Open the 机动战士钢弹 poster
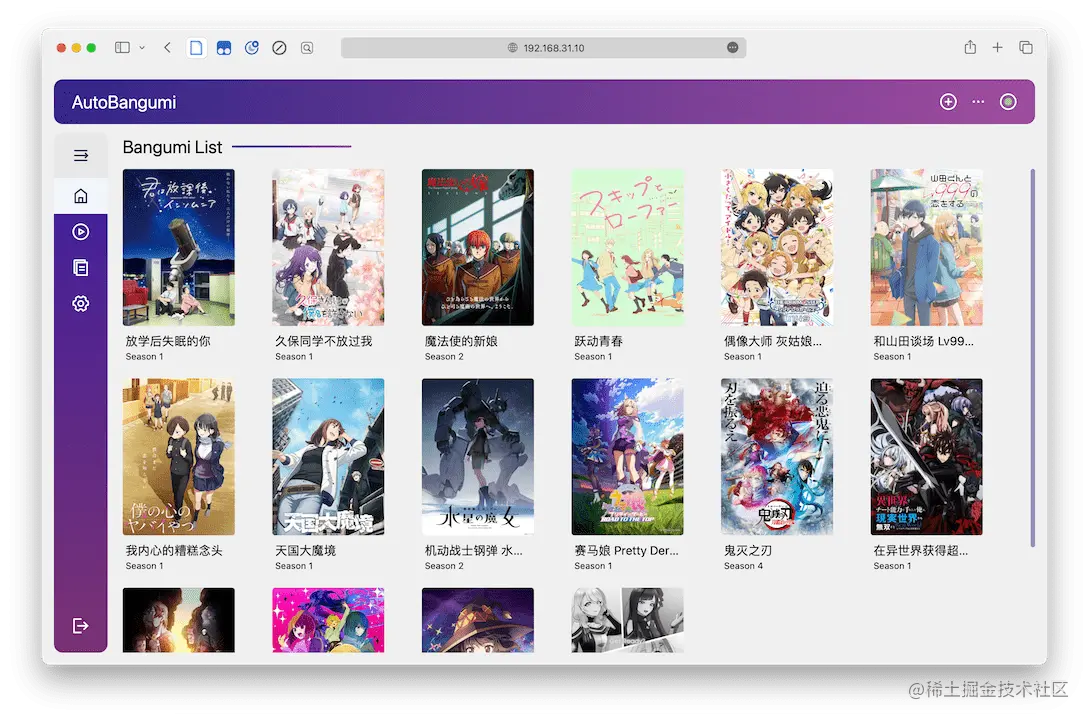 coord(478,457)
